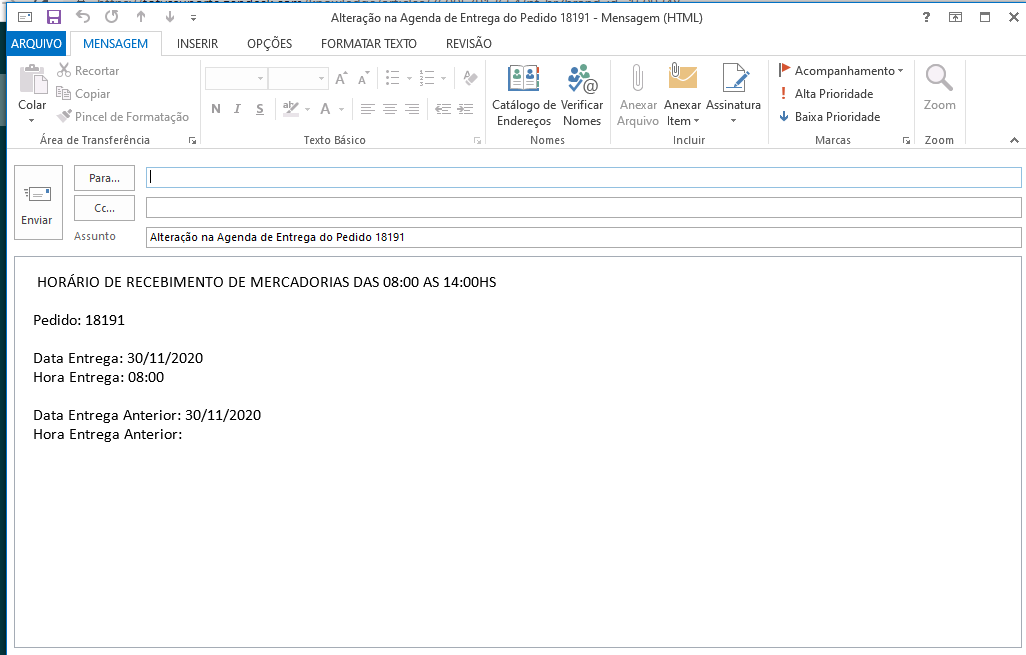The height and width of the screenshot is (655, 1026).
Task: Open Texto Básico dialog launcher
Action: (x=478, y=141)
